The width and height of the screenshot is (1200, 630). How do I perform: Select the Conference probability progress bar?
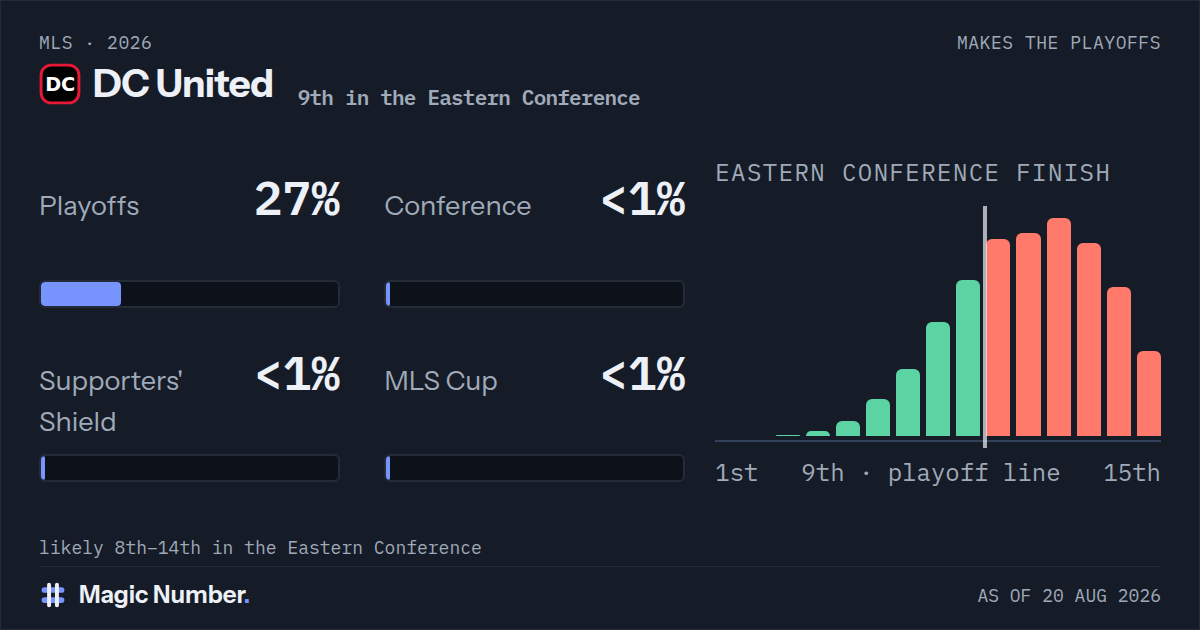tap(535, 294)
